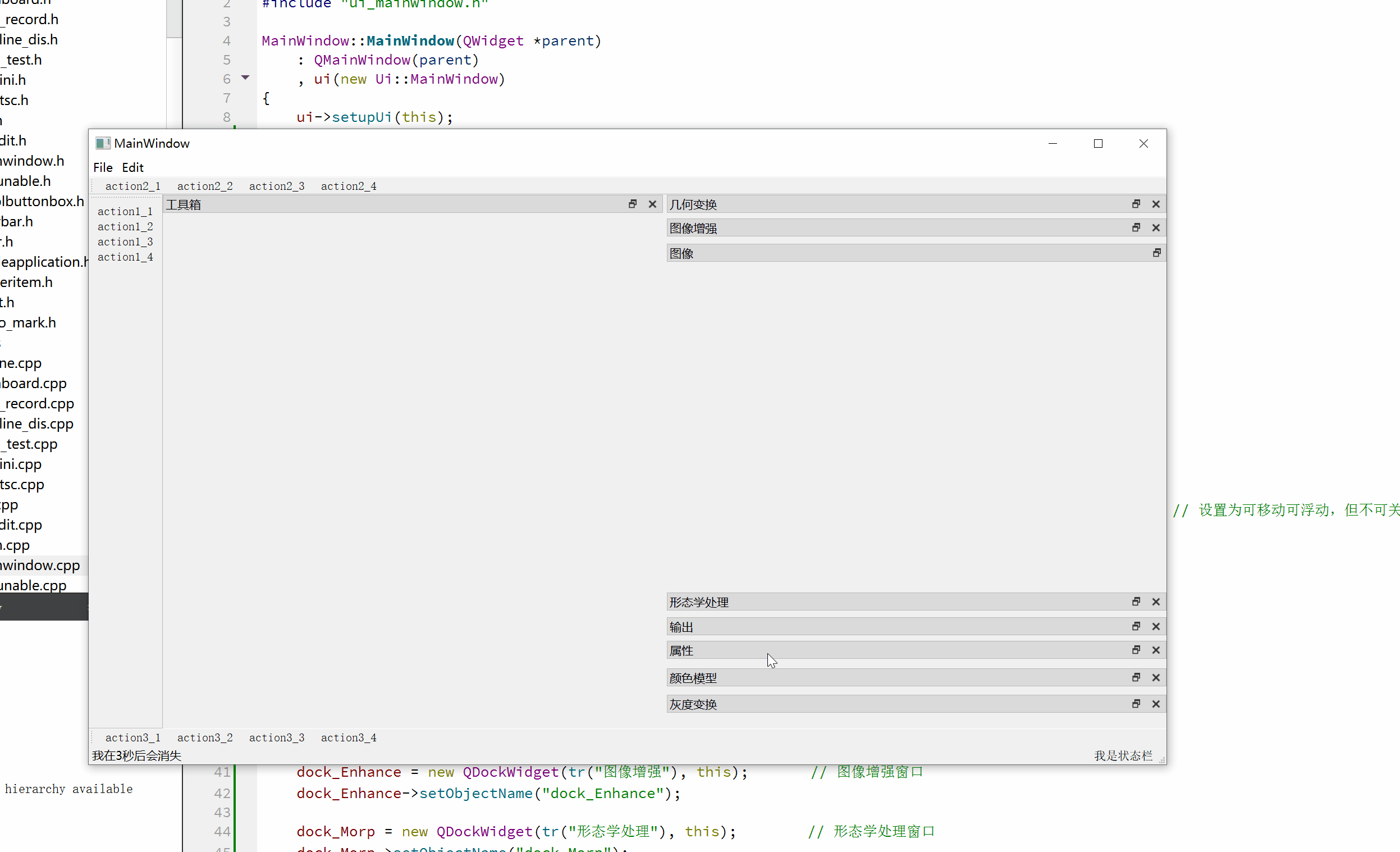Float the 工具箱 dock panel
This screenshot has height=852, width=1400.
(x=633, y=204)
